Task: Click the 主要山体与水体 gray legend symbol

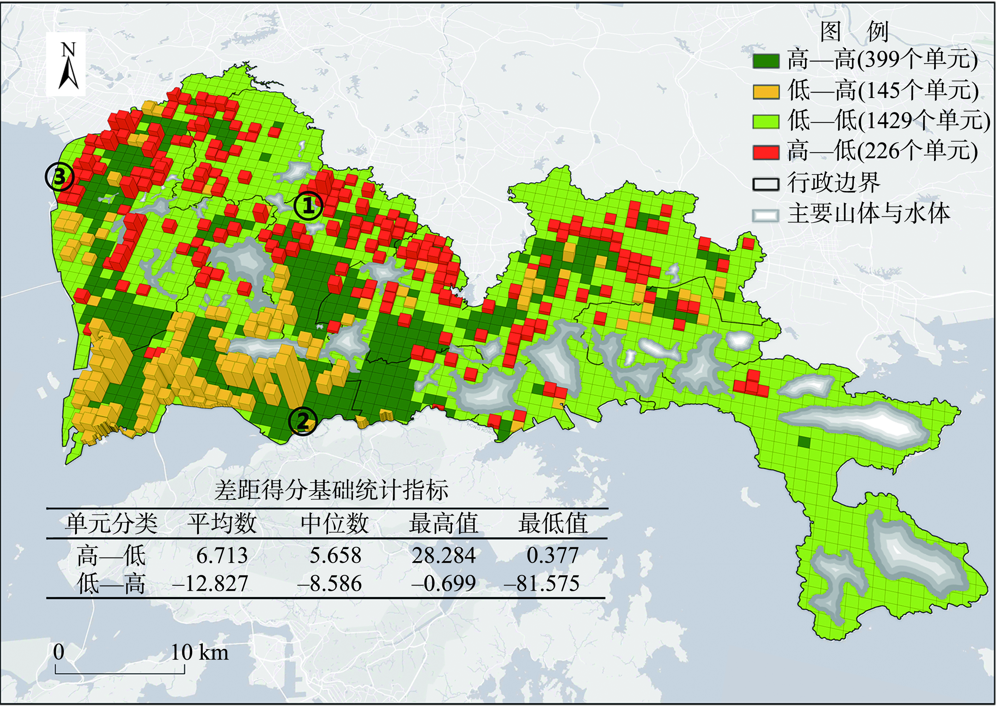Action: pyautogui.click(x=766, y=214)
